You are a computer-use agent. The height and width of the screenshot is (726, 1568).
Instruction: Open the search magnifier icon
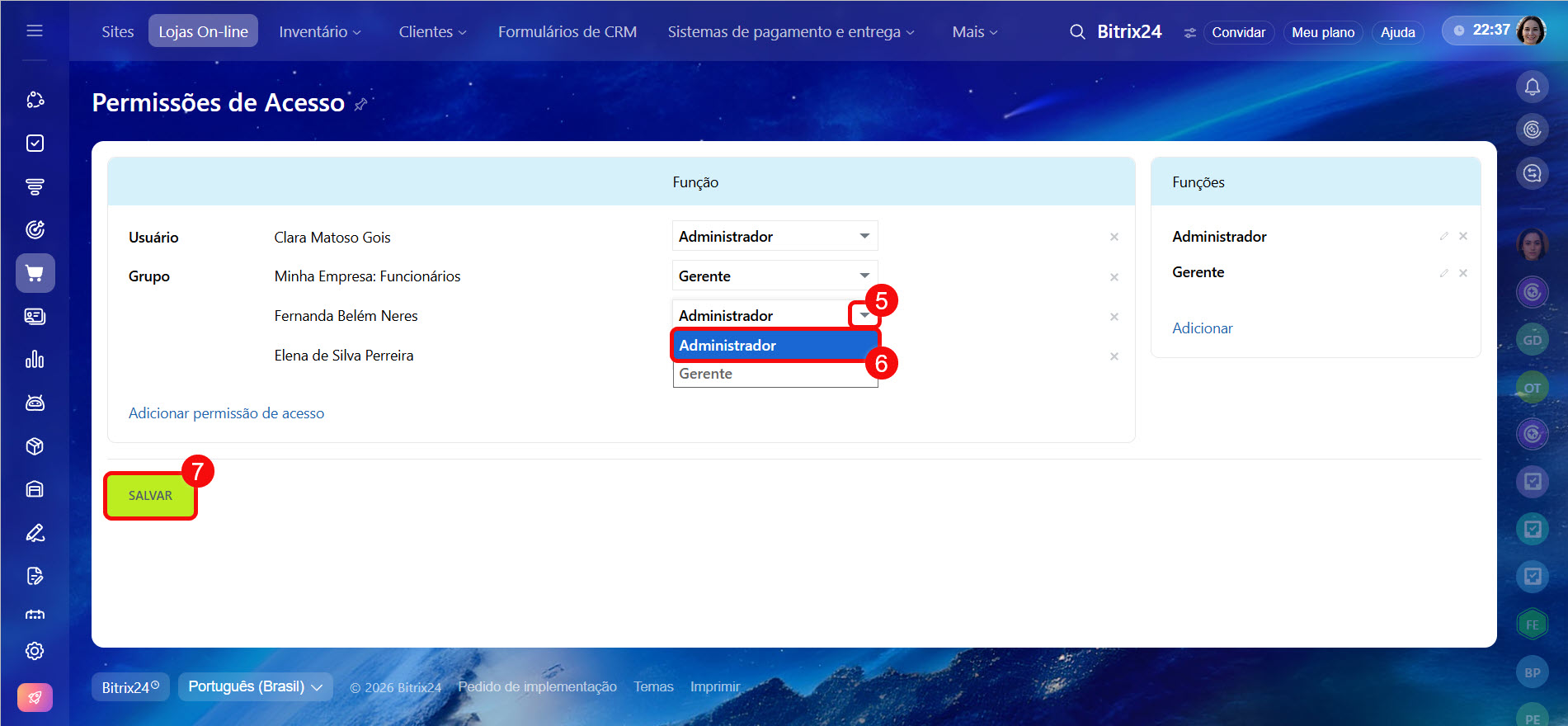click(1077, 32)
